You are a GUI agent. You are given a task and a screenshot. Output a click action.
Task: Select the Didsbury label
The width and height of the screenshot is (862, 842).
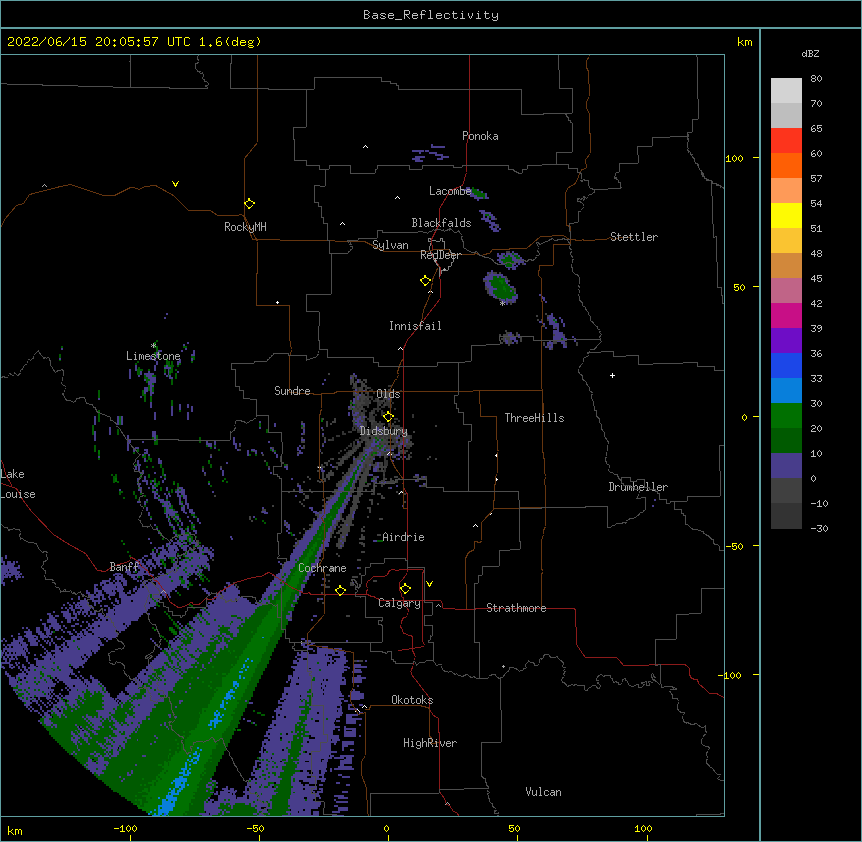pyautogui.click(x=384, y=431)
